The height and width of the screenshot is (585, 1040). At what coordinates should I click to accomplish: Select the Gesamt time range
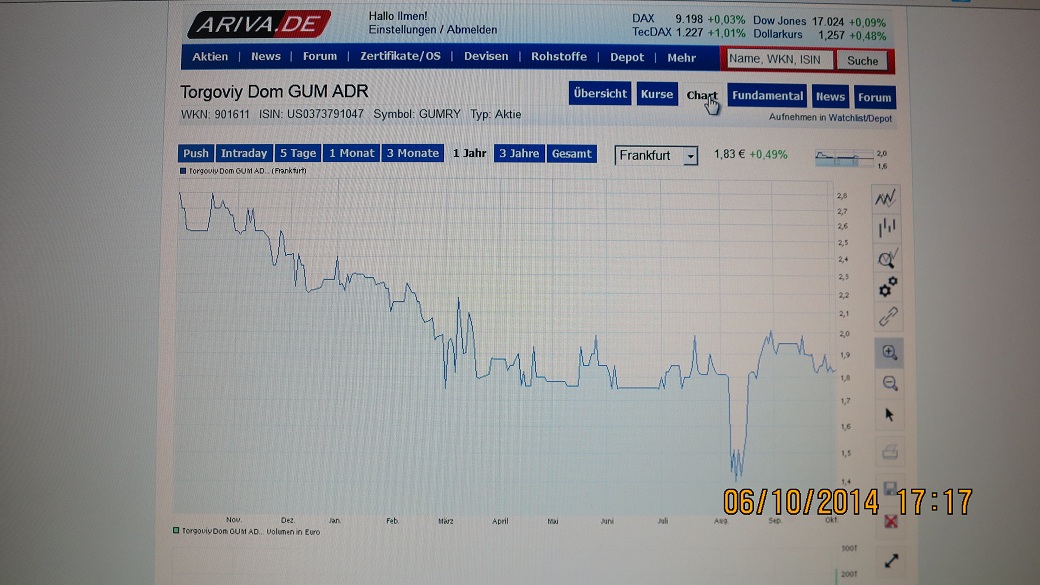(571, 154)
